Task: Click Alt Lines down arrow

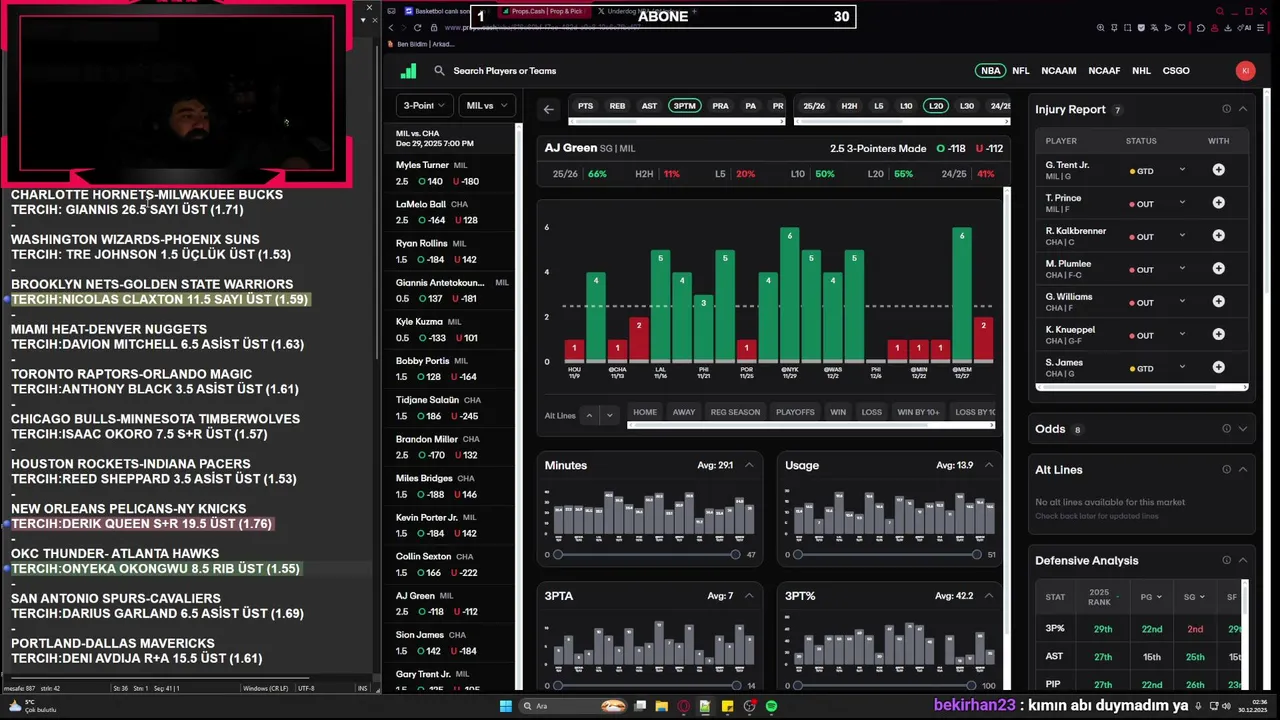Action: (609, 415)
